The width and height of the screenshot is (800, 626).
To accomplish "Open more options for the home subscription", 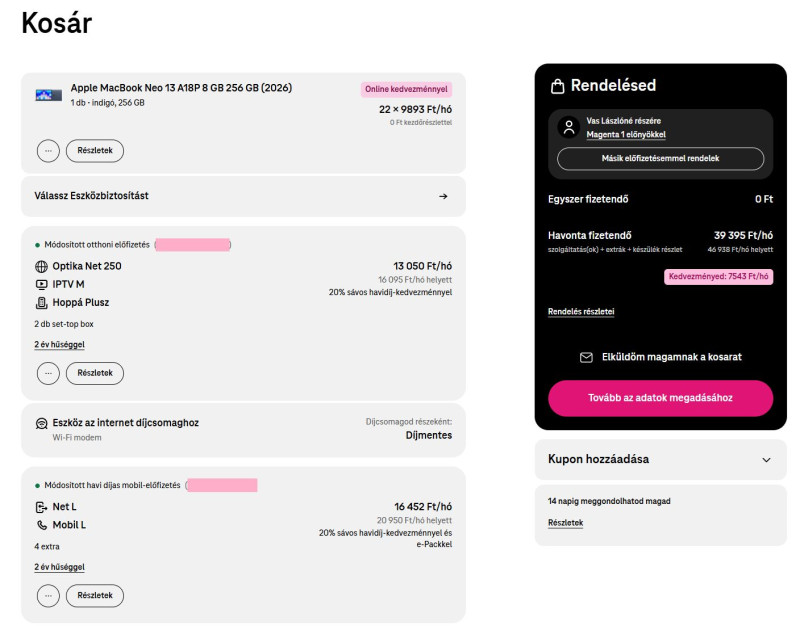I will (x=48, y=373).
